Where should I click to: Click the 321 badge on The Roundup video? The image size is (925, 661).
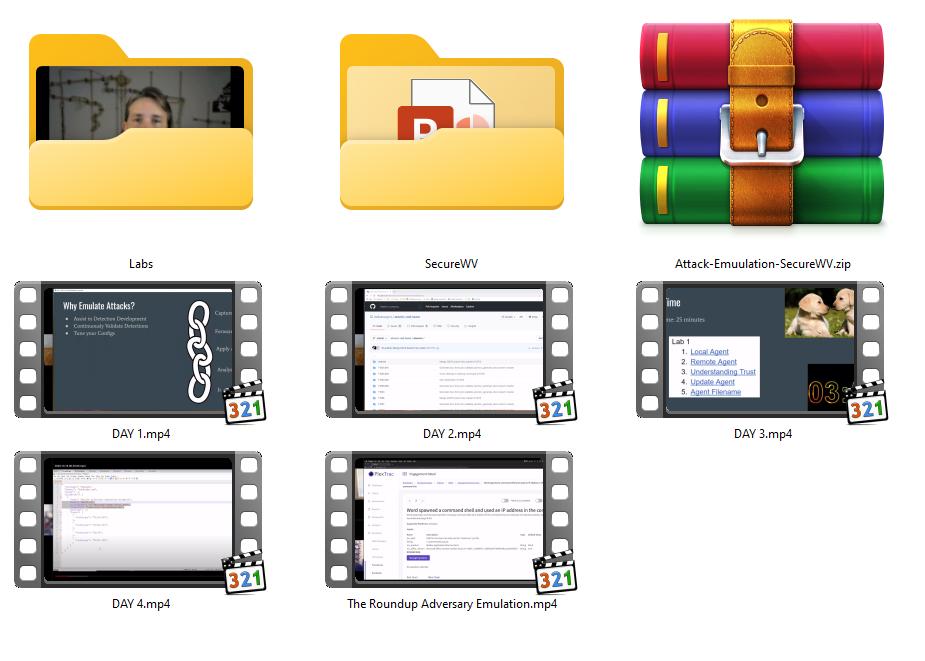555,571
